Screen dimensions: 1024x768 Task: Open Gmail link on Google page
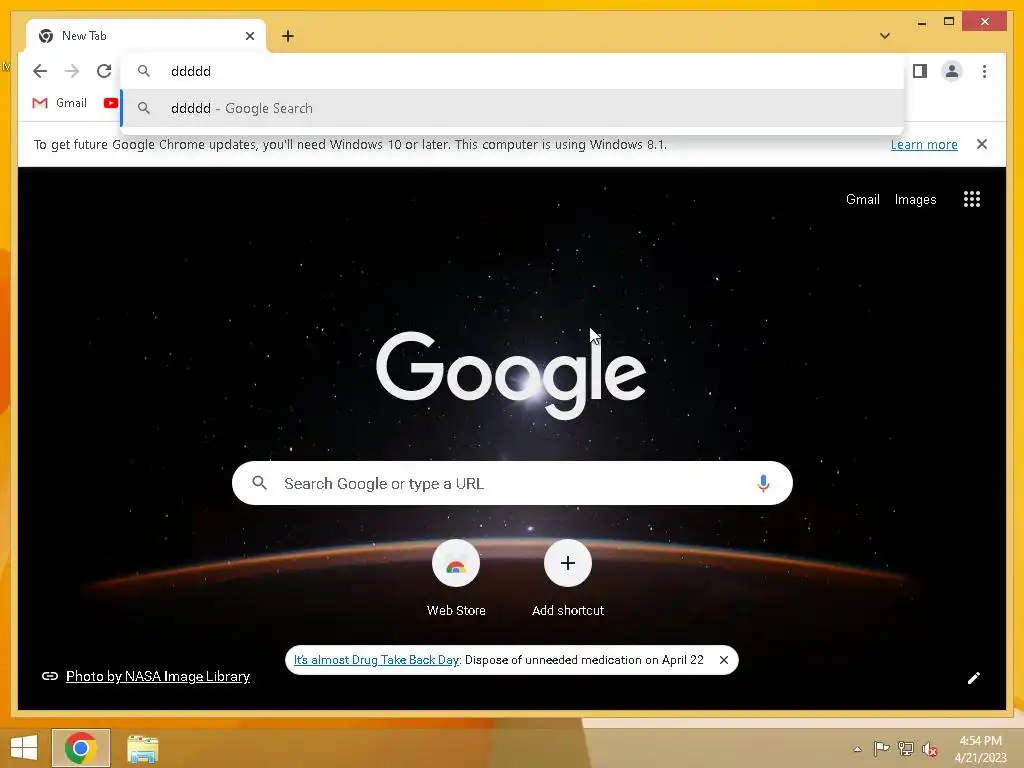click(863, 199)
